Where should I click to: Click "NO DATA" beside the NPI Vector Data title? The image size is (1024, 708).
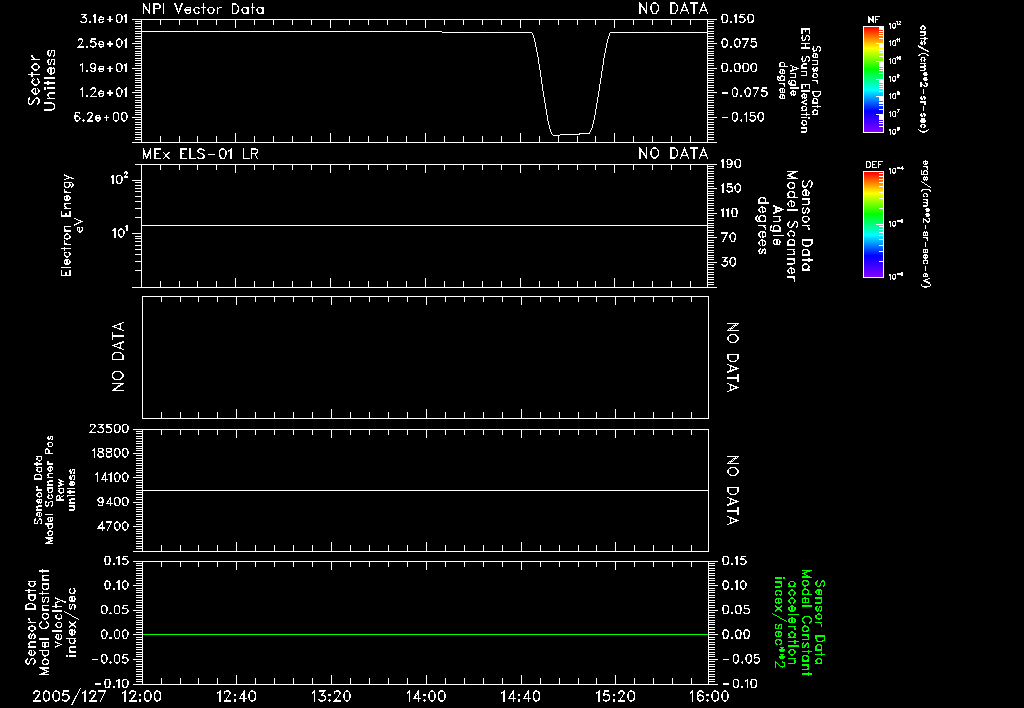click(x=673, y=9)
